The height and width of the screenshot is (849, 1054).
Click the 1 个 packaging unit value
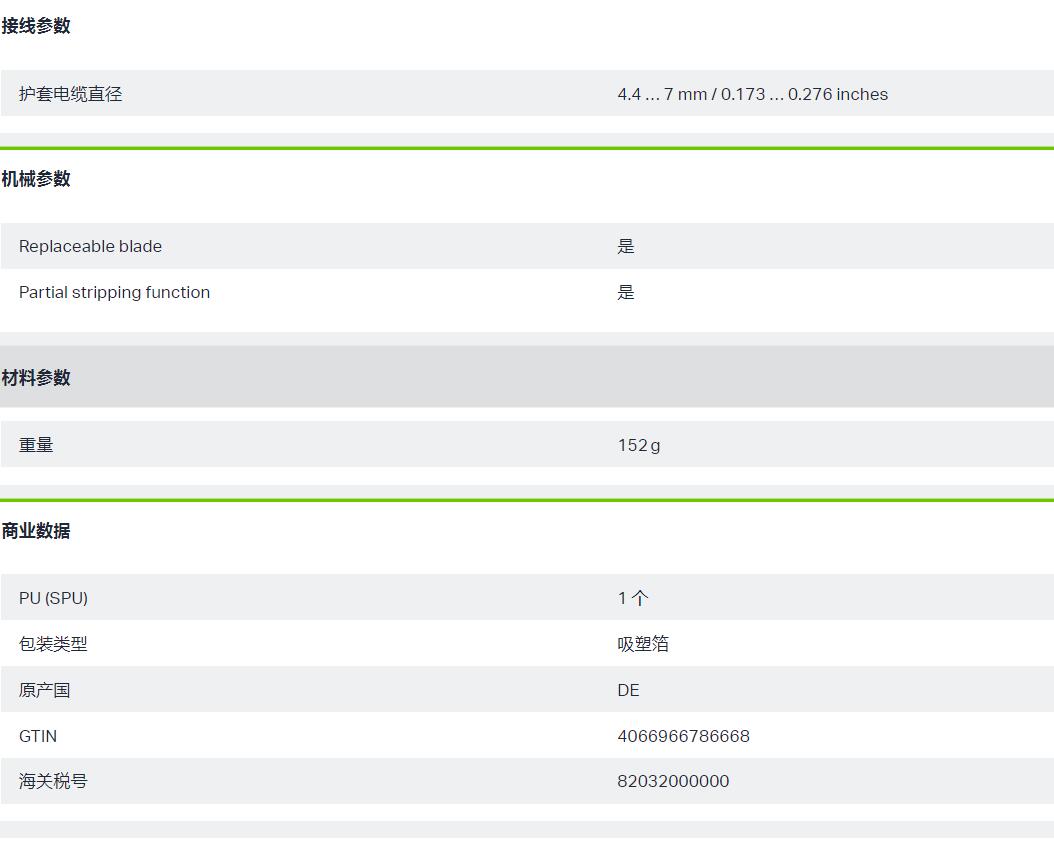point(633,598)
